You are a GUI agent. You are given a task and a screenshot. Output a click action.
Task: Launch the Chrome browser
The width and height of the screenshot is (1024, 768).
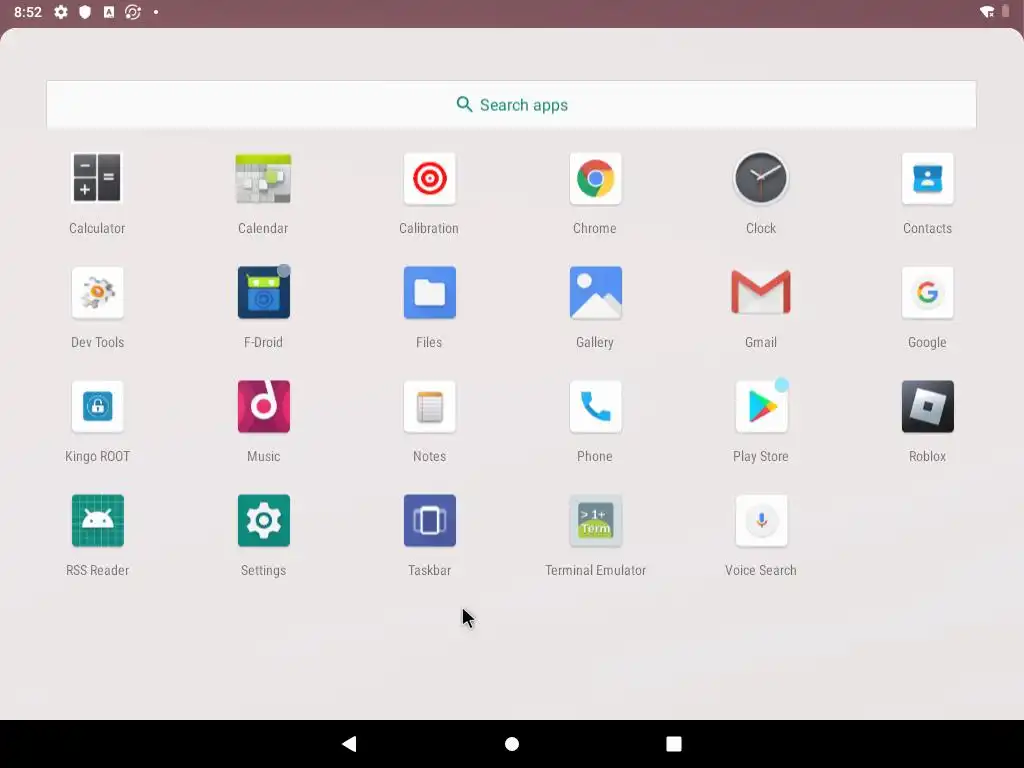(595, 178)
